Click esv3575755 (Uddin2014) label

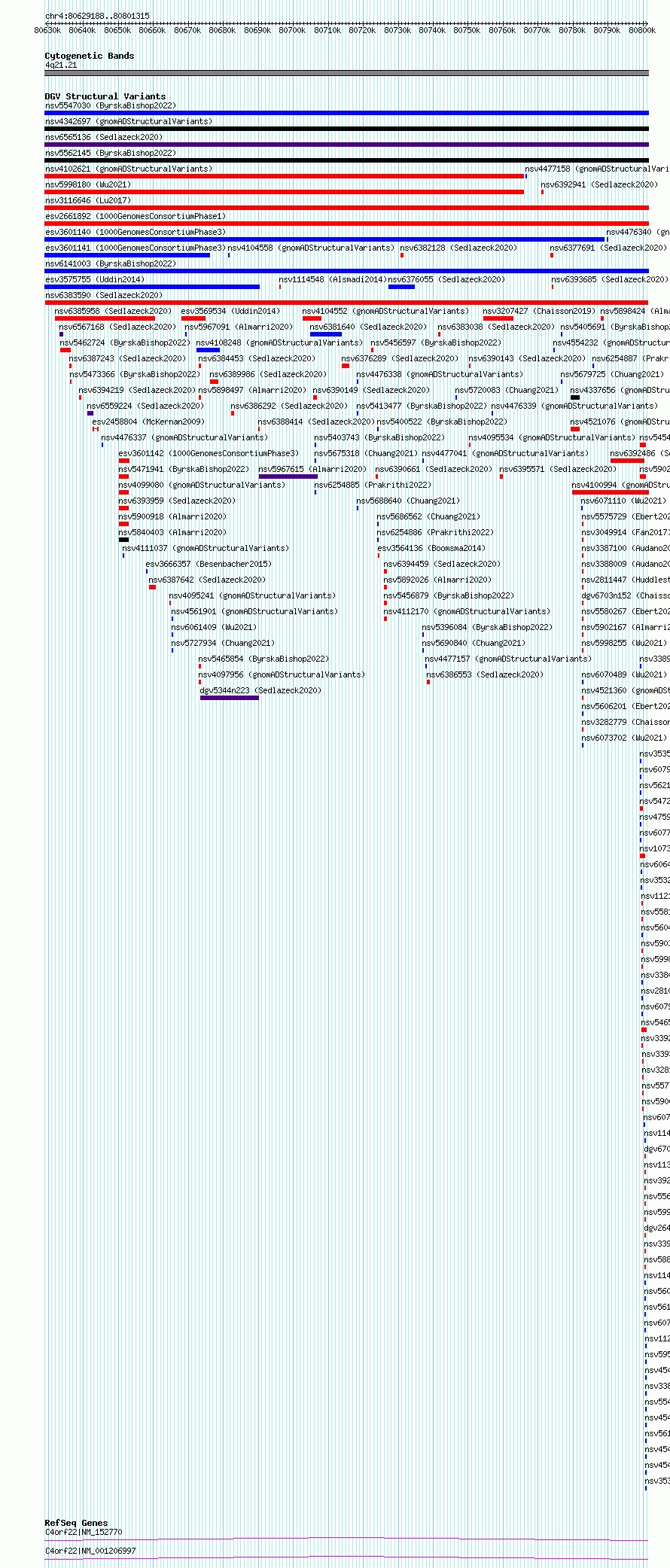click(x=94, y=279)
